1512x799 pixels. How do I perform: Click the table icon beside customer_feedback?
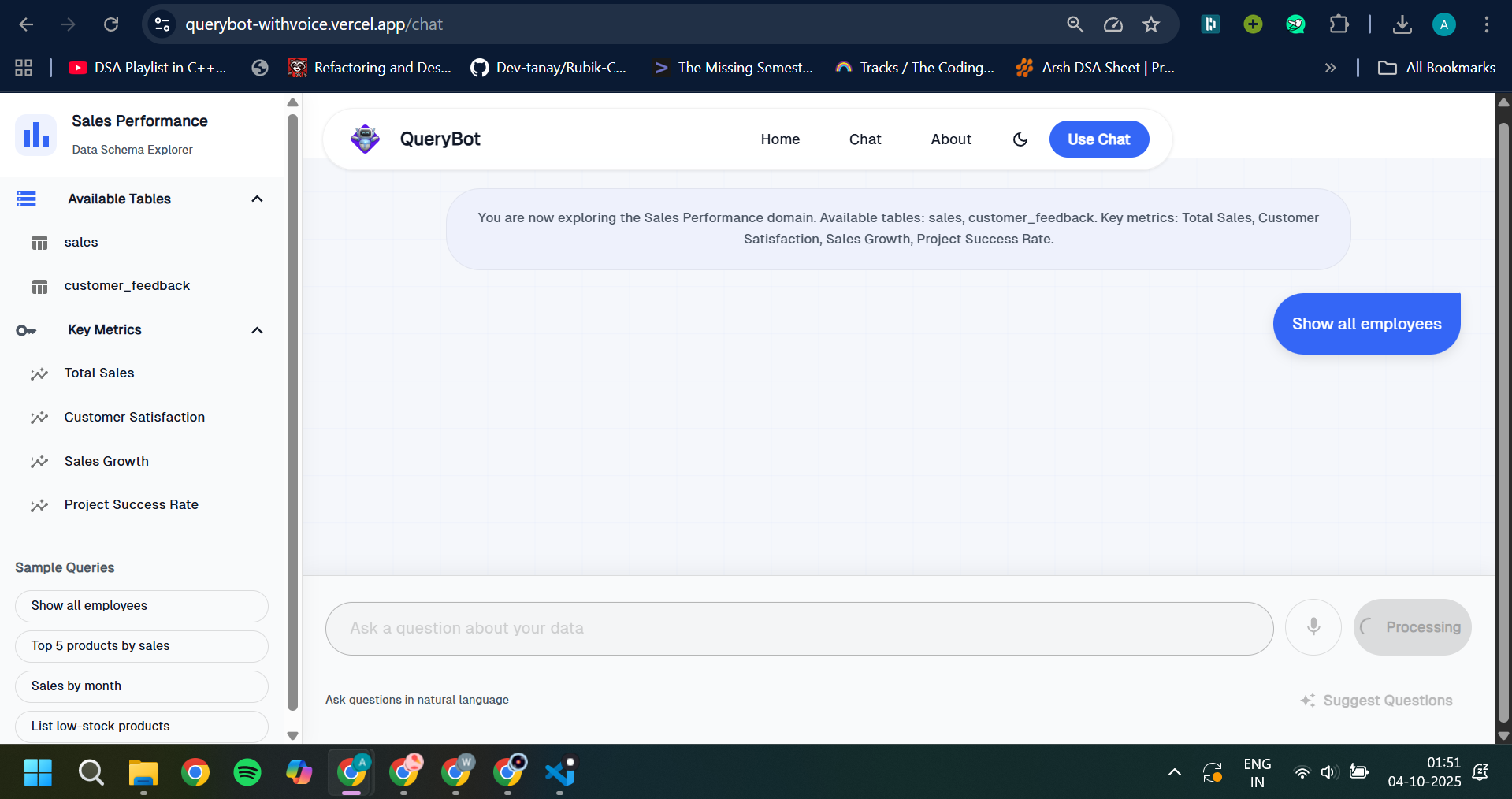pos(39,286)
